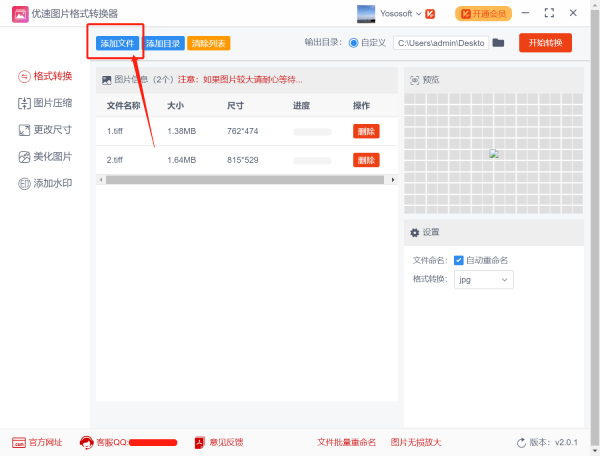Click the broken image thumbnail in preview
The width and height of the screenshot is (600, 456).
494,154
